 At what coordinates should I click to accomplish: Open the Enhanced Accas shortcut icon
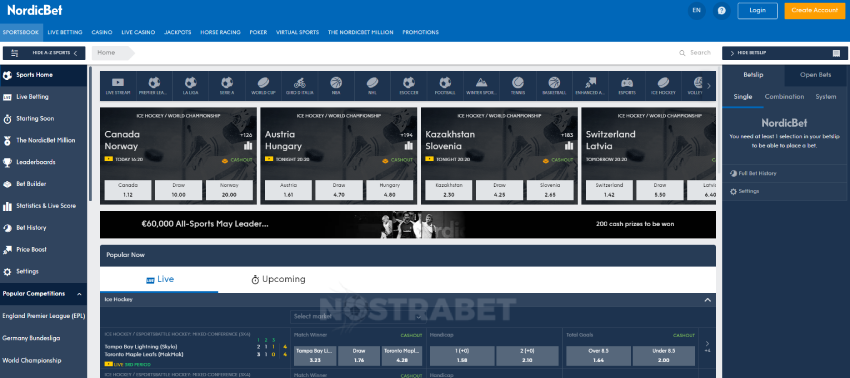(590, 86)
